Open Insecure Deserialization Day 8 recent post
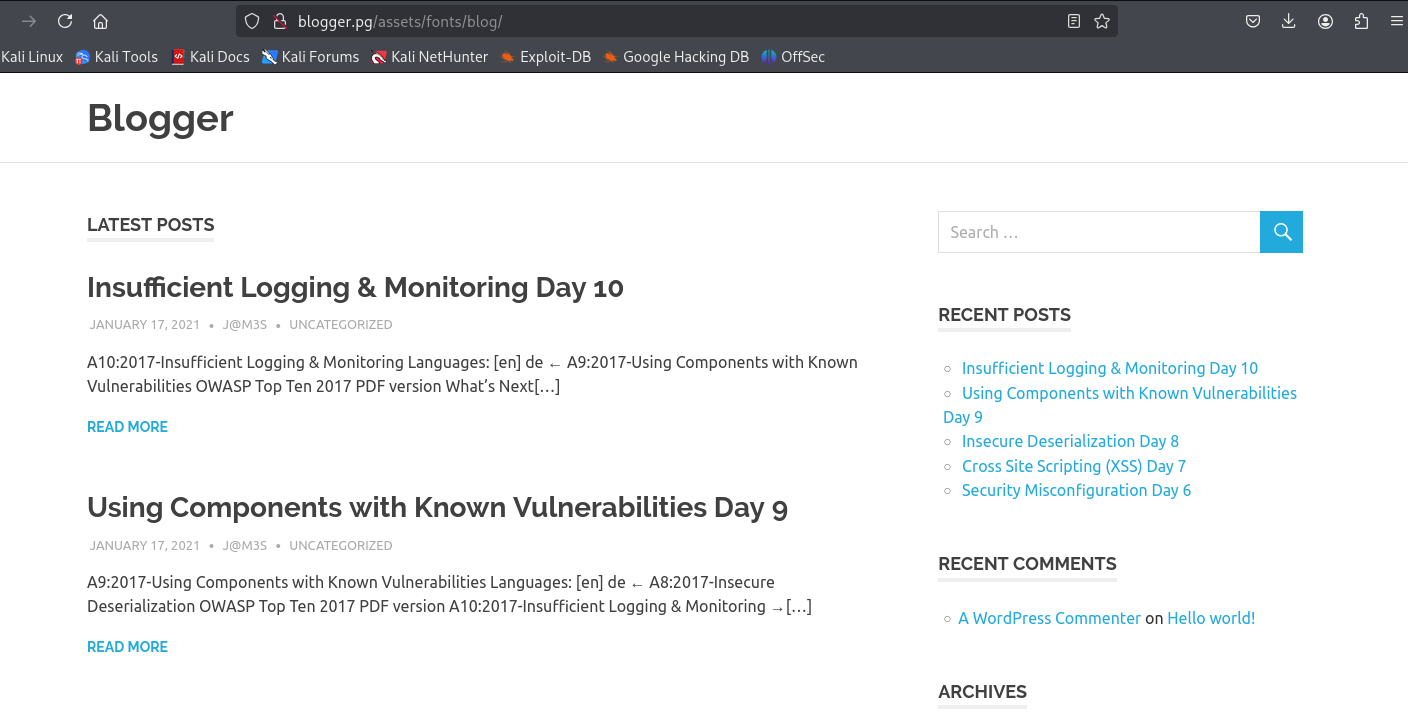 tap(1070, 441)
